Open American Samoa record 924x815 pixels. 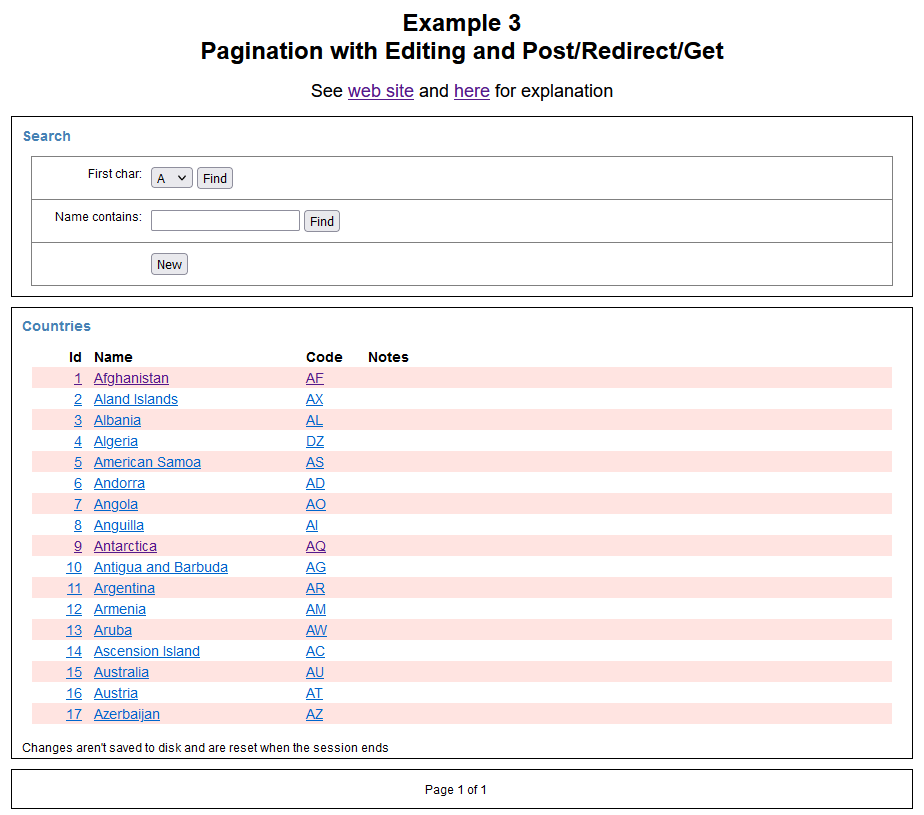coord(147,462)
